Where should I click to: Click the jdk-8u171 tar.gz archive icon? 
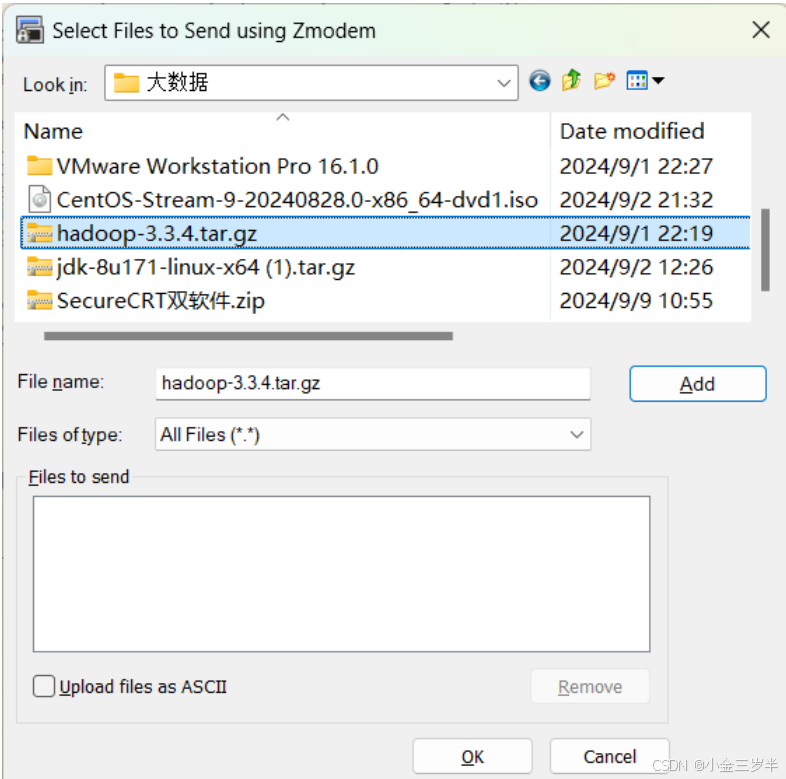pyautogui.click(x=39, y=267)
